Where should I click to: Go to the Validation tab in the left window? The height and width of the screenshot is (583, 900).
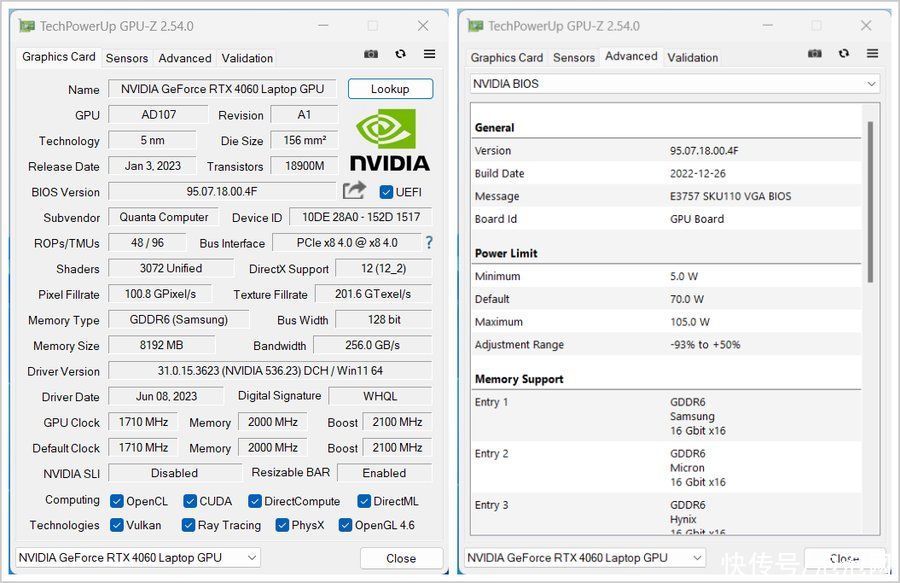pos(247,58)
